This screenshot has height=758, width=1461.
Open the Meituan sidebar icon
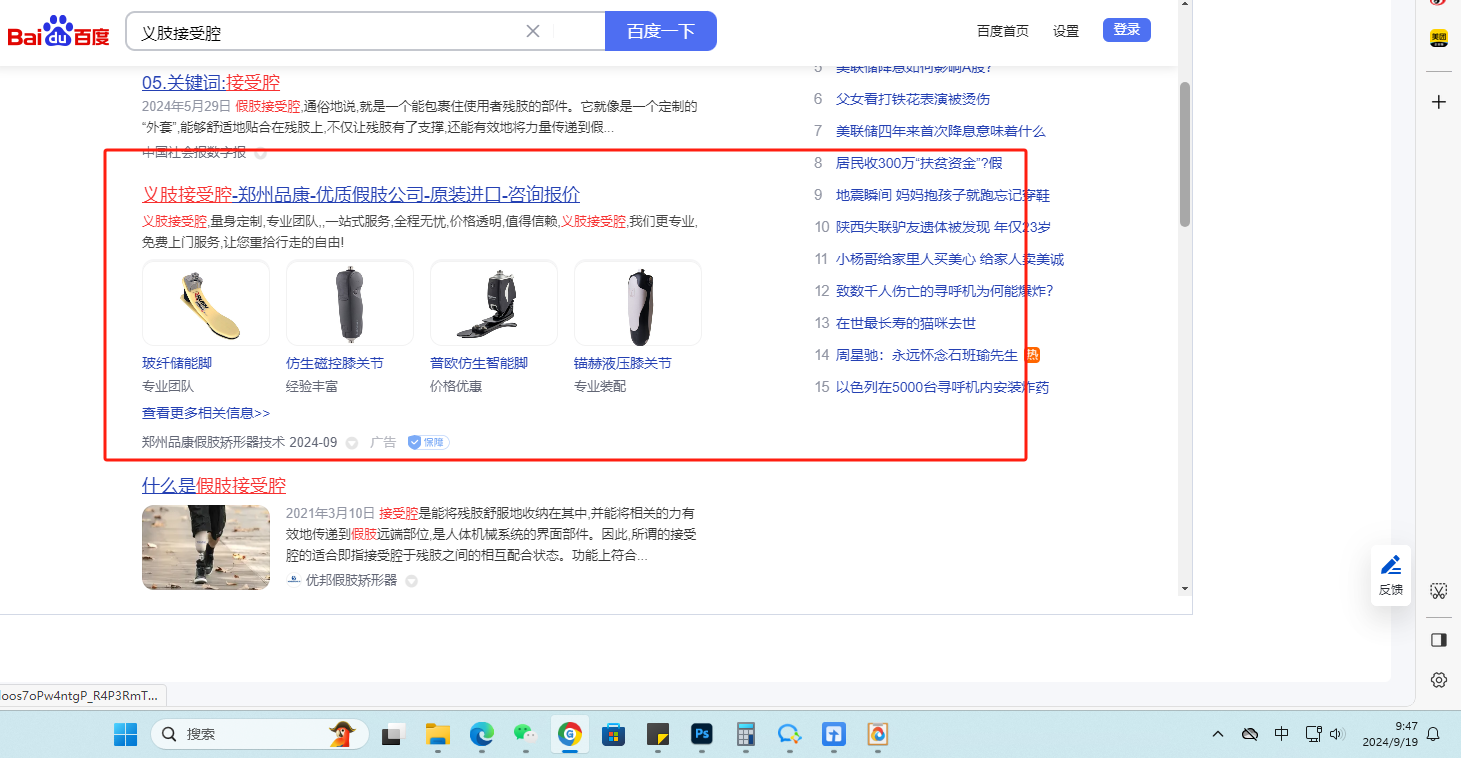[x=1438, y=38]
